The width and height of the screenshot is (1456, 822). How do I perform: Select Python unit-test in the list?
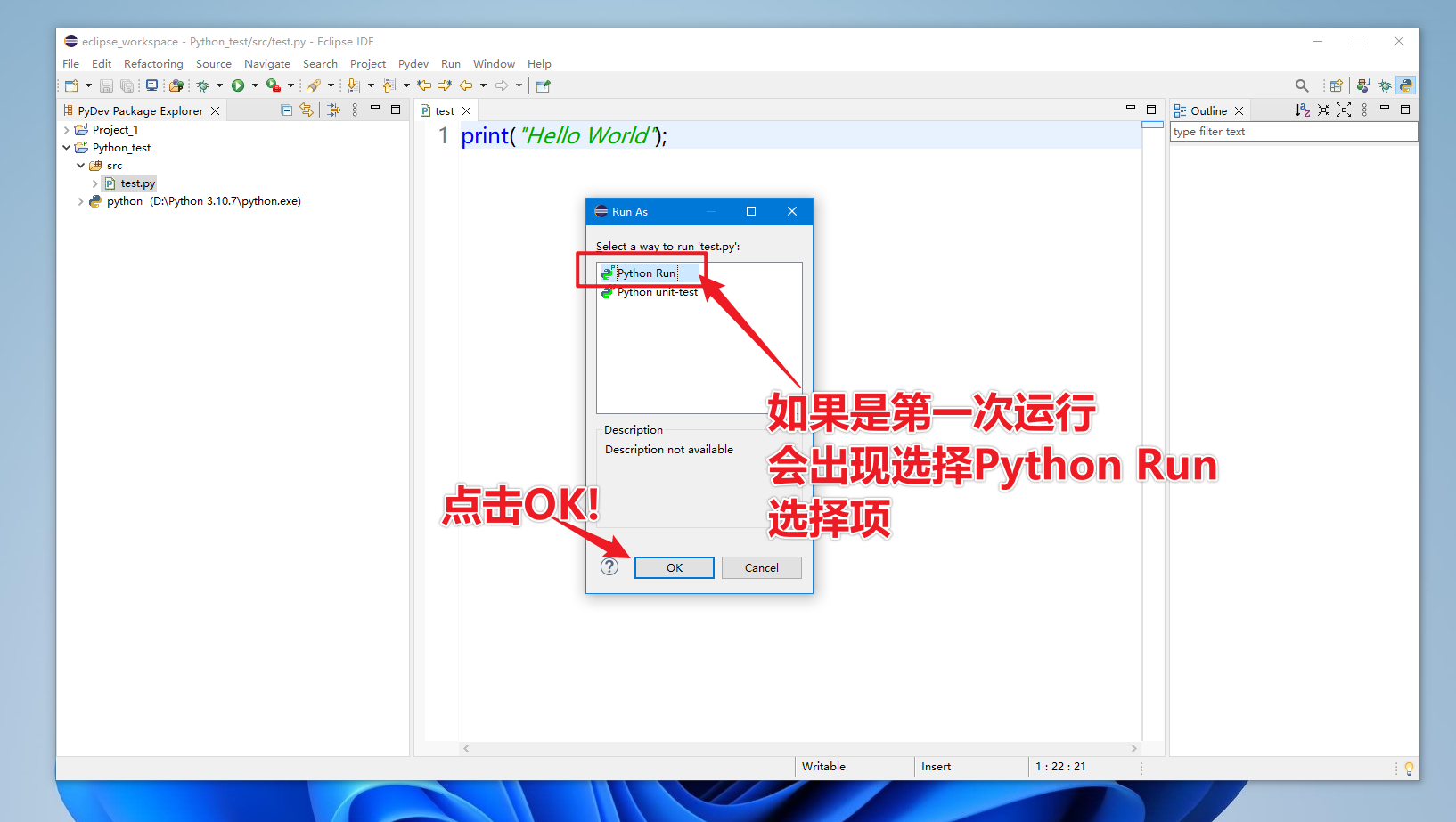tap(658, 292)
